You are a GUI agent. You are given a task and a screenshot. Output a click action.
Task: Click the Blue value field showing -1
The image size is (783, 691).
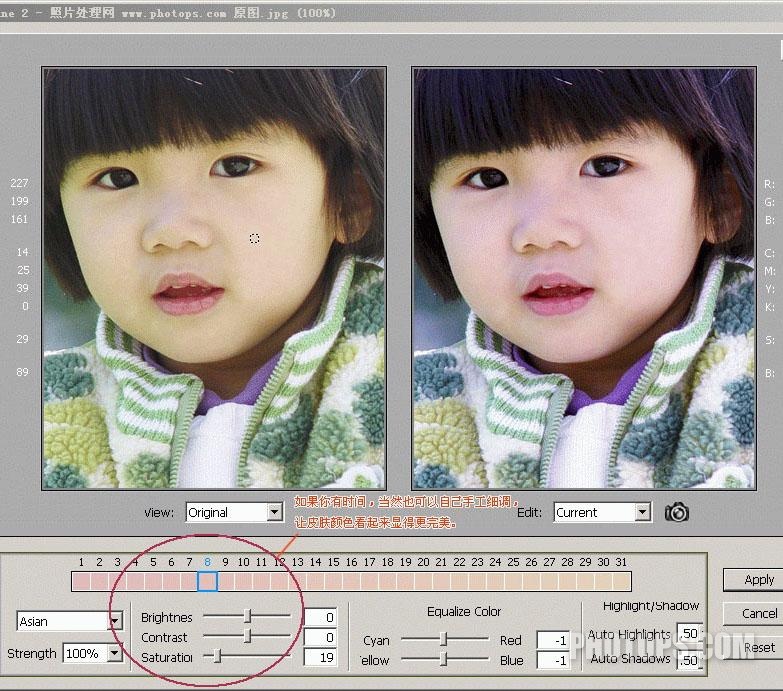point(553,660)
